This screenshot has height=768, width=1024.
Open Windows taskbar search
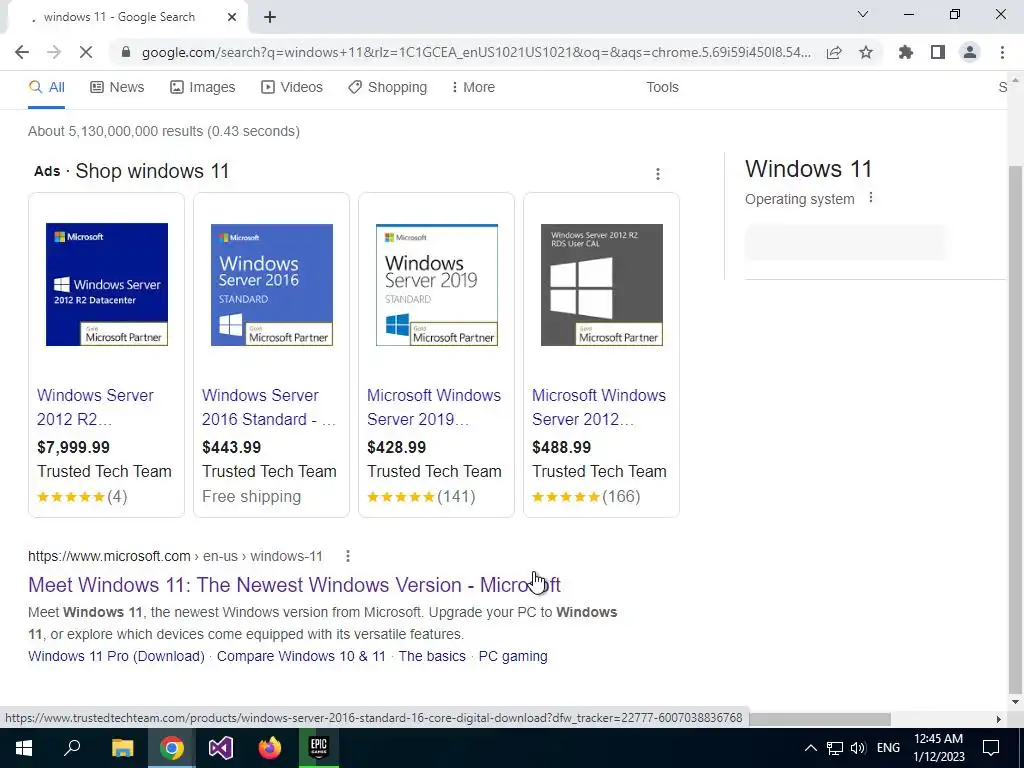tap(72, 748)
